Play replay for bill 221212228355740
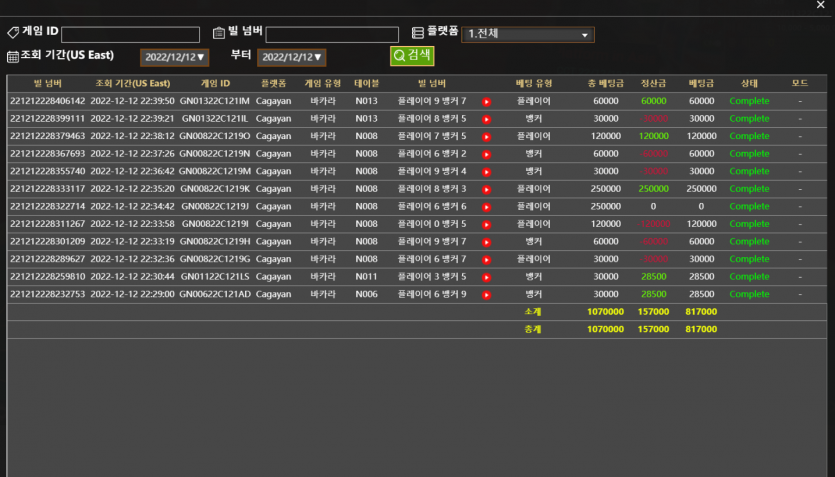835x477 pixels. [x=486, y=172]
